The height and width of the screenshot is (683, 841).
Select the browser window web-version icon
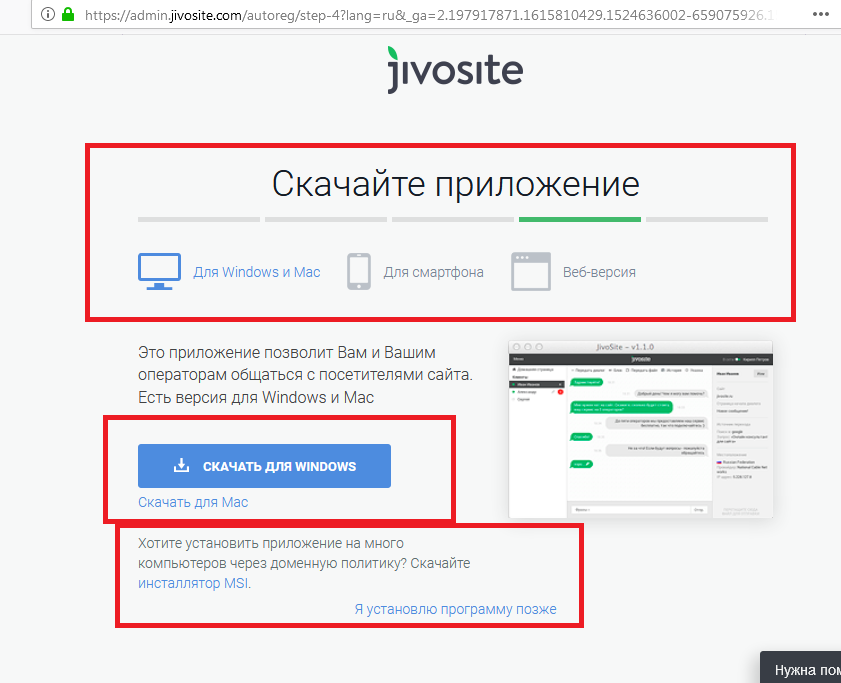tap(530, 271)
